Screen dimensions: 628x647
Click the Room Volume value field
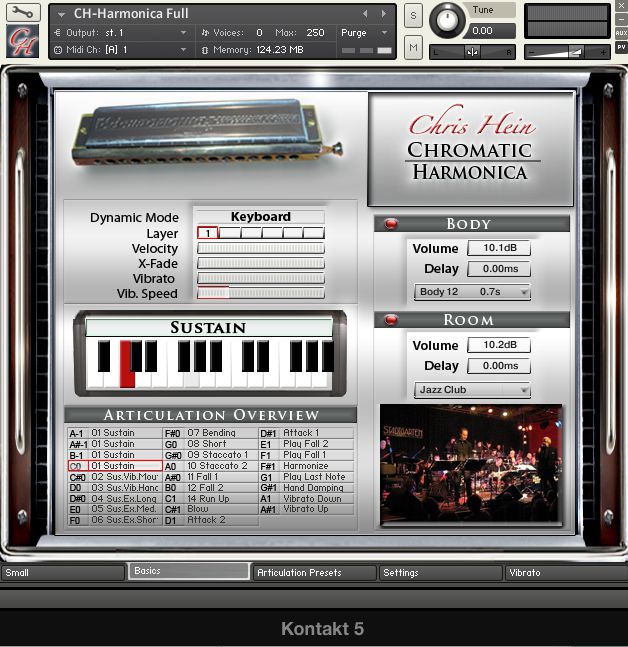point(499,345)
